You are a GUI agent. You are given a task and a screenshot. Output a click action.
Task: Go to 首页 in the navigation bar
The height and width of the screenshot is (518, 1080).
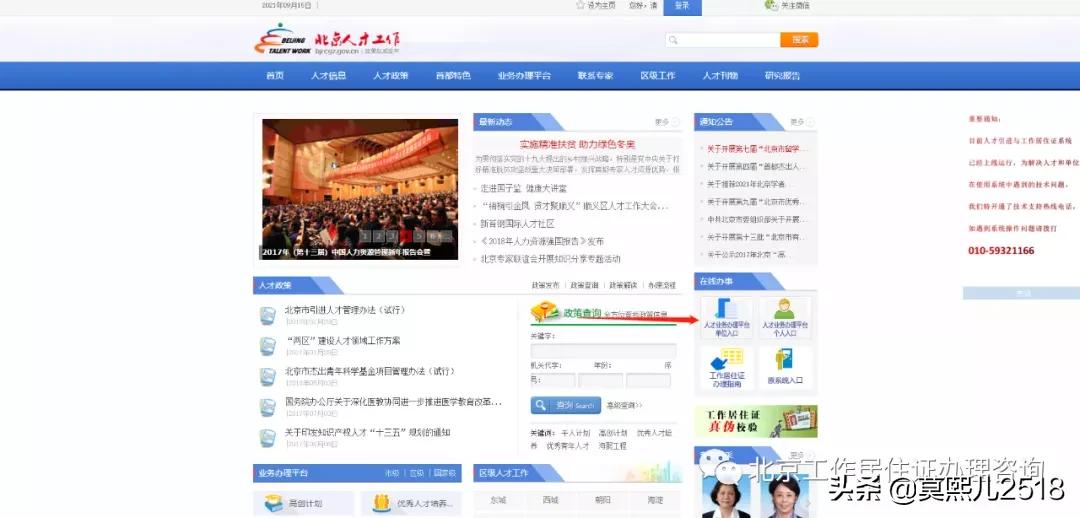[x=275, y=76]
